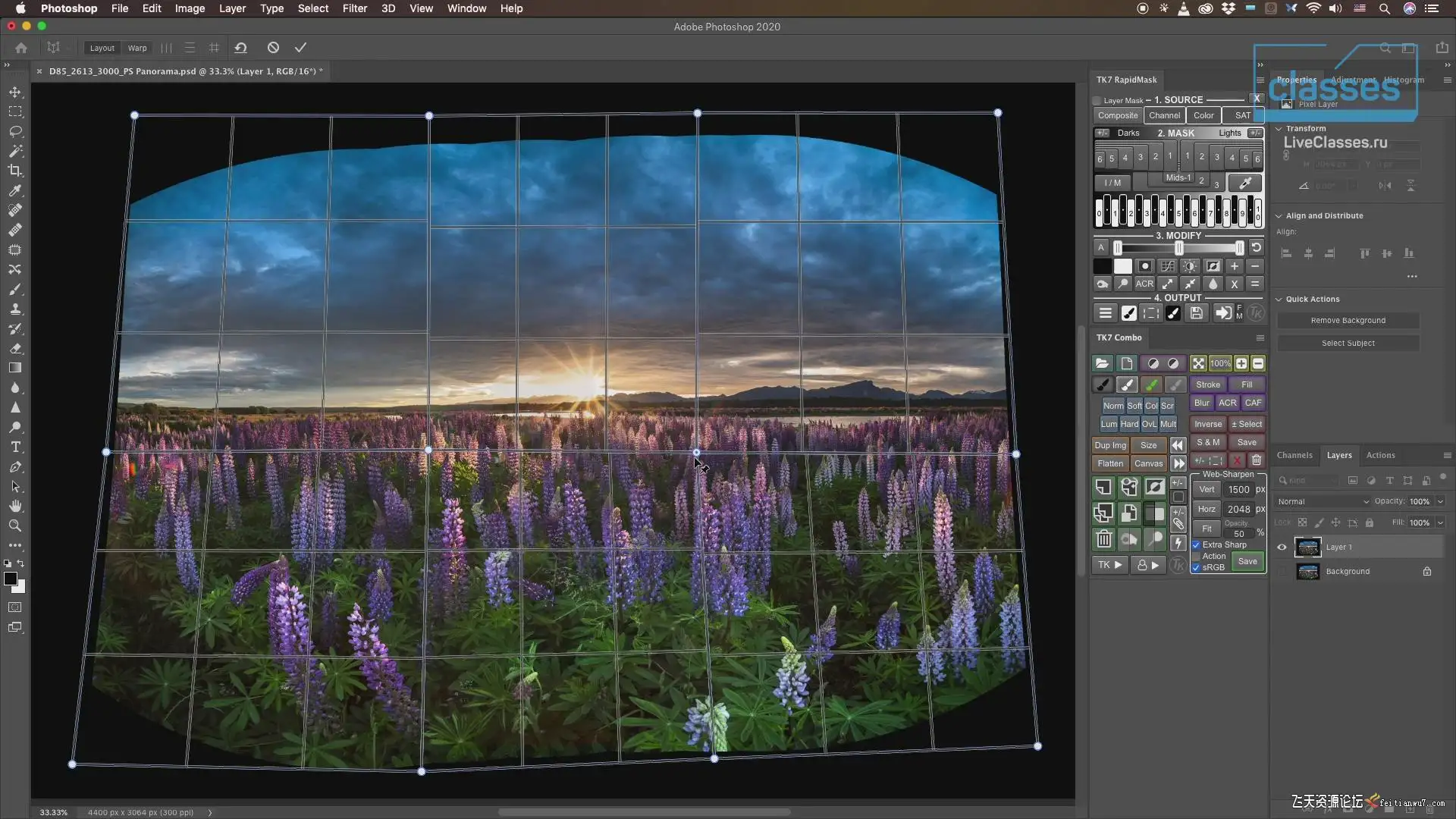Select the Hand tool

tap(15, 506)
